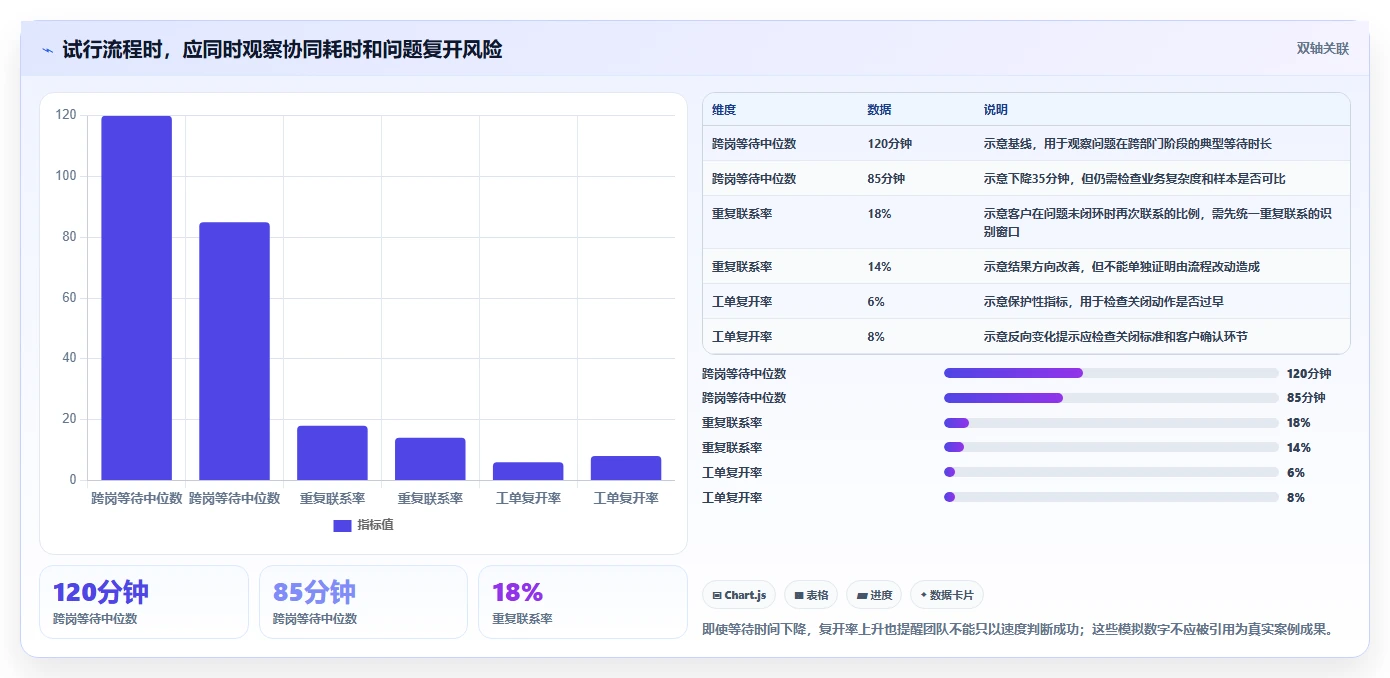Click the lightning icon before the slide title

47,50
